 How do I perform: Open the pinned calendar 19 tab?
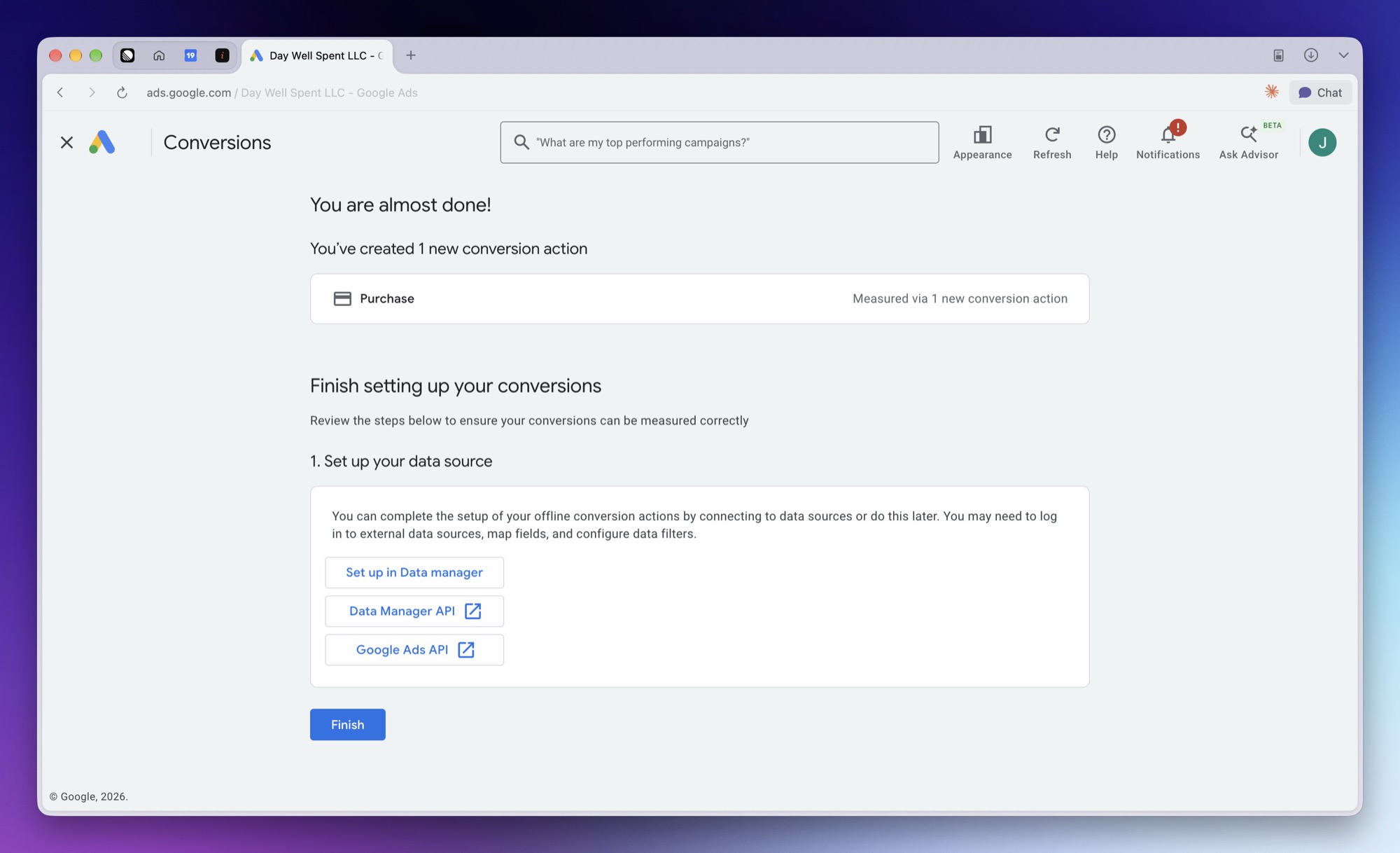[190, 55]
